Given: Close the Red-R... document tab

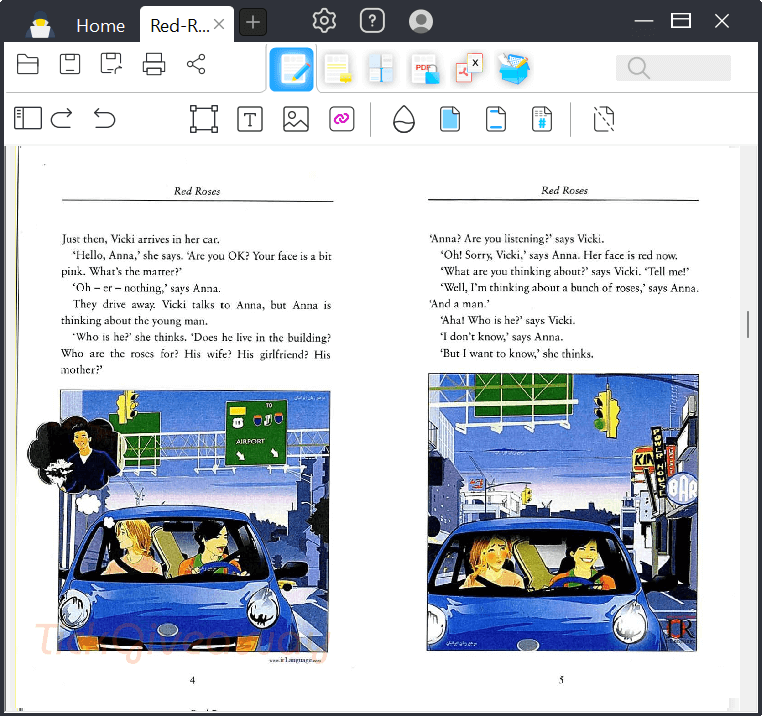Looking at the screenshot, I should (219, 24).
